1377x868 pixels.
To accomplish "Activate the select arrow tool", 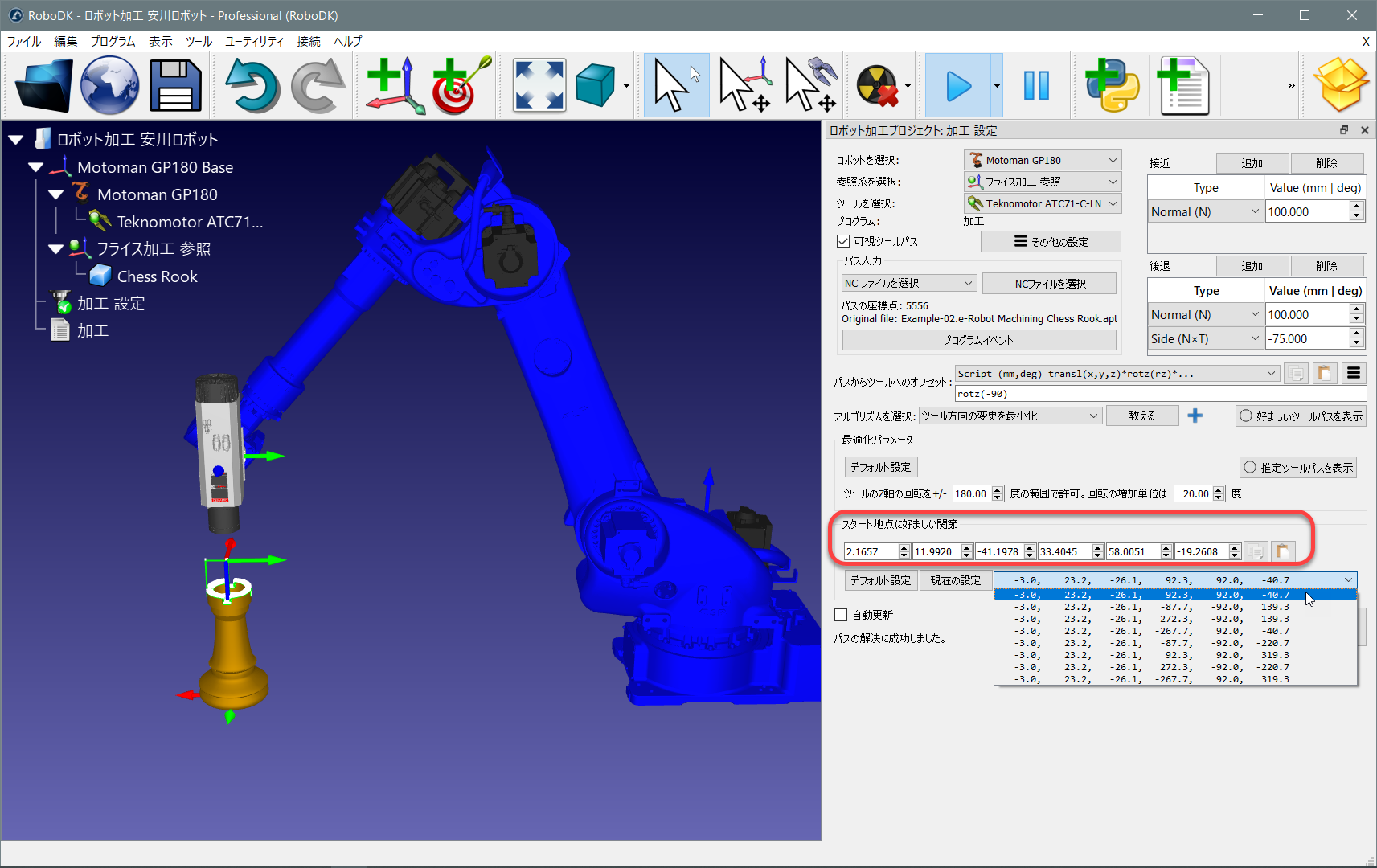I will 677,86.
